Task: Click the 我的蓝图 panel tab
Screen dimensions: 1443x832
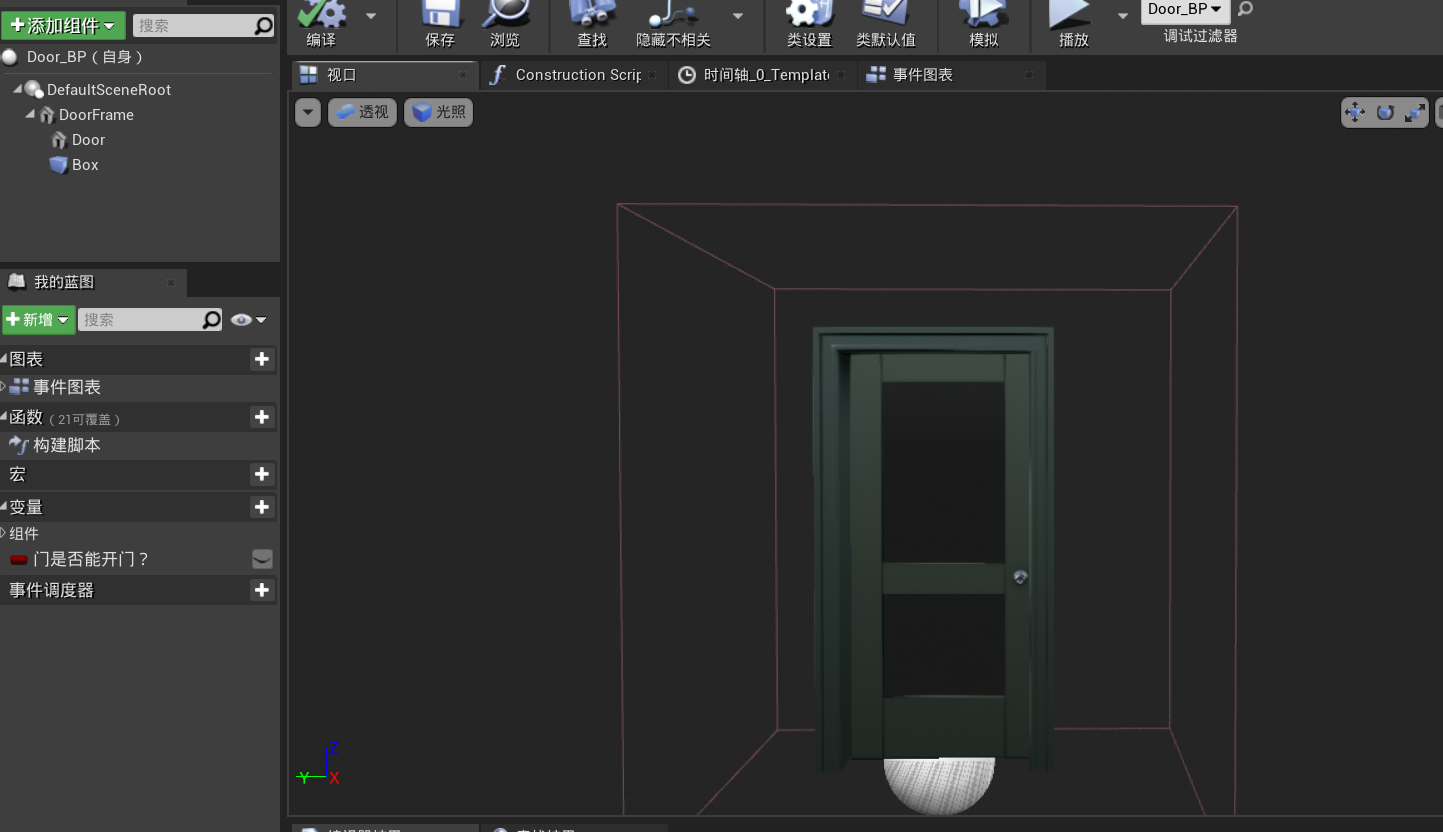Action: [x=64, y=282]
